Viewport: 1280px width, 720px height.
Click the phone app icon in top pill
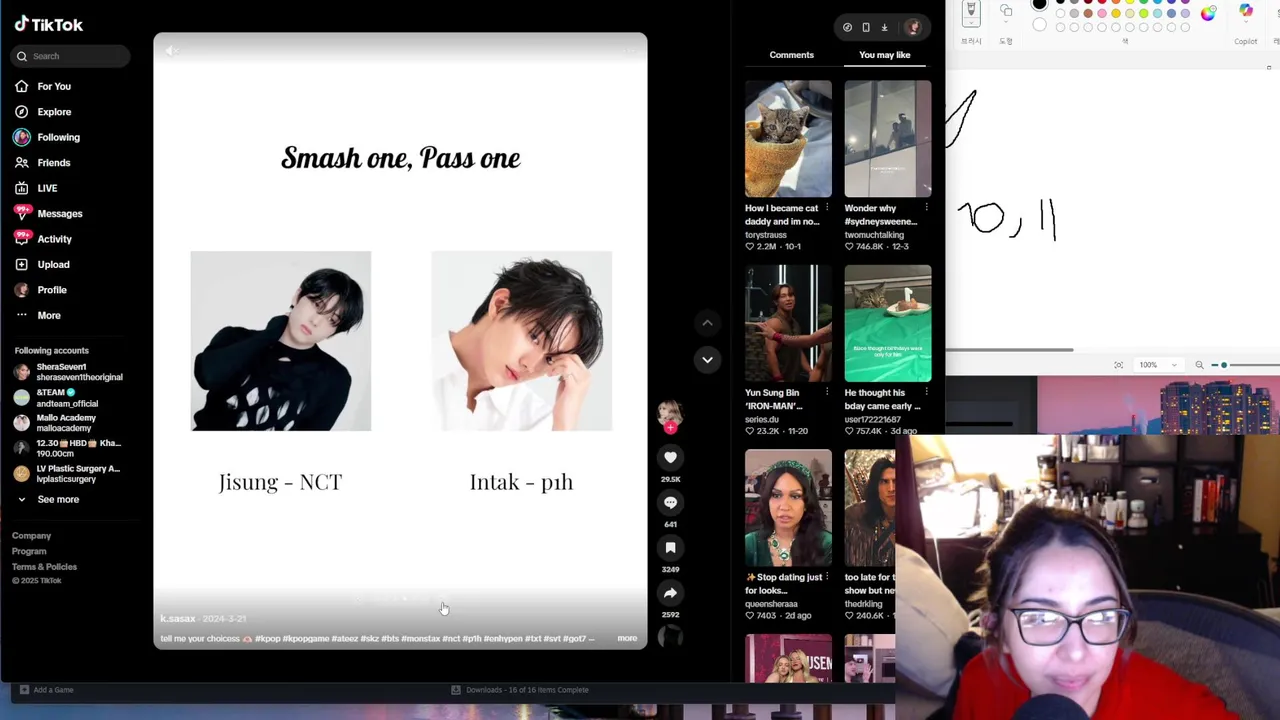(x=866, y=27)
